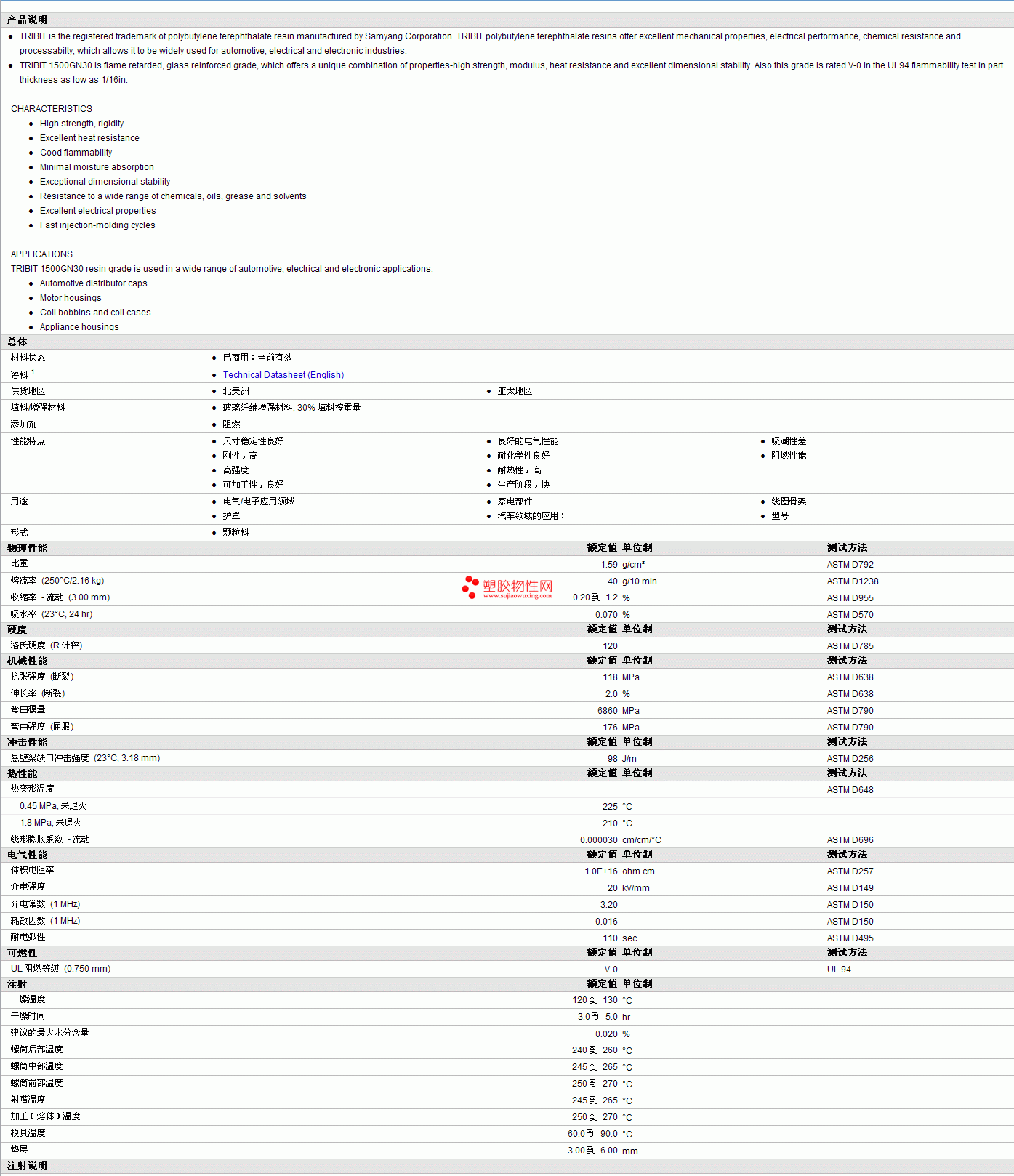
Task: Select the '注射说明' section header
Action: [x=27, y=1166]
